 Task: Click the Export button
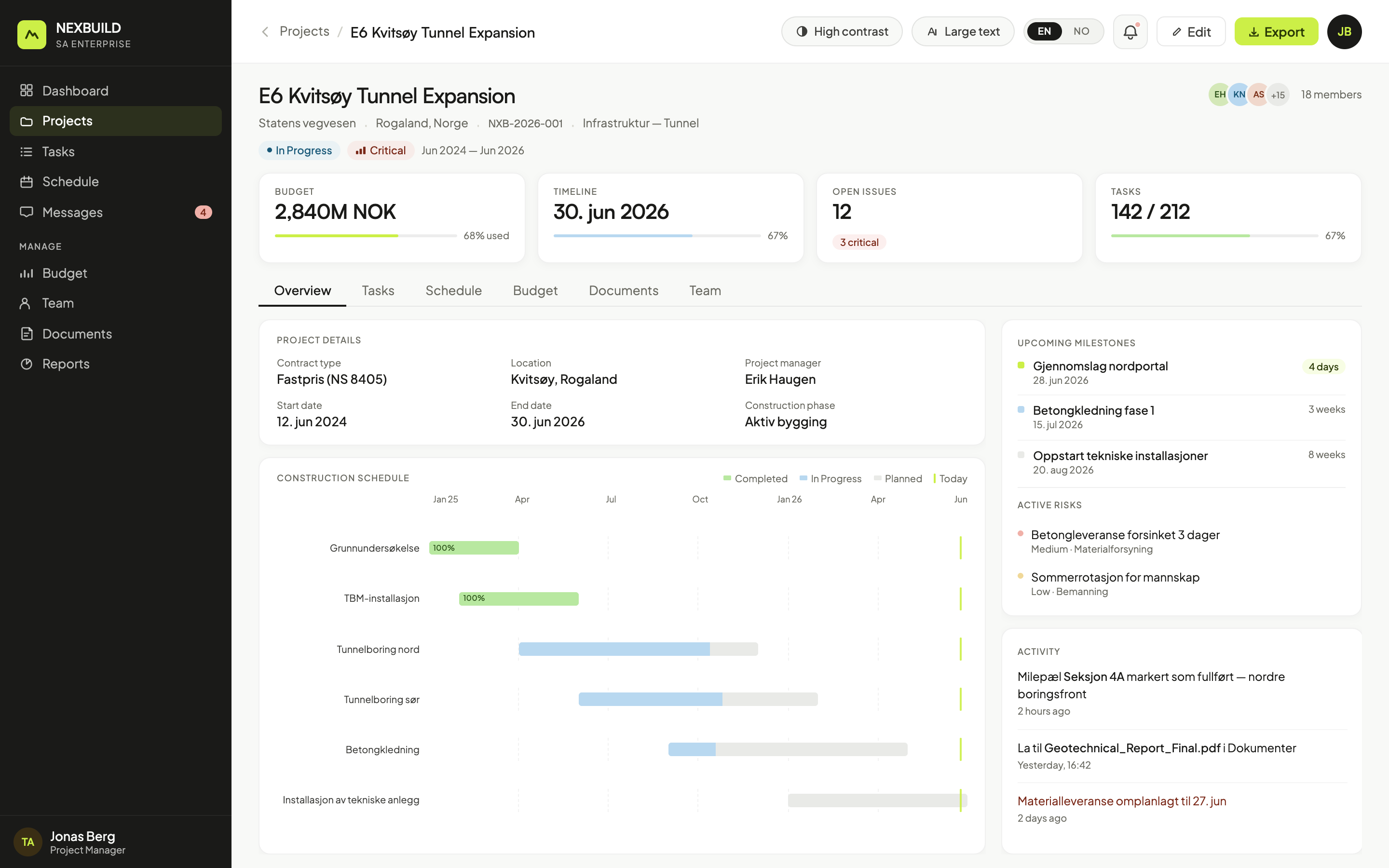click(1276, 31)
